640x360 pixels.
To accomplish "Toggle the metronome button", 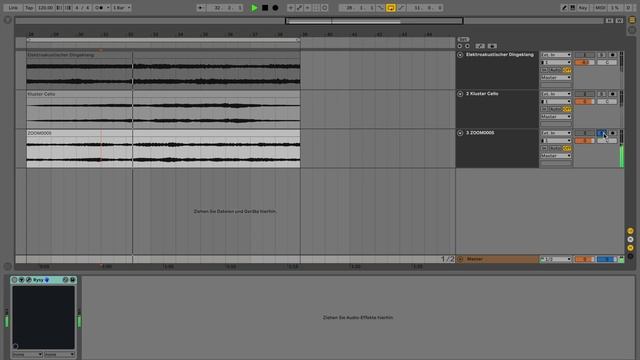I will (100, 8).
